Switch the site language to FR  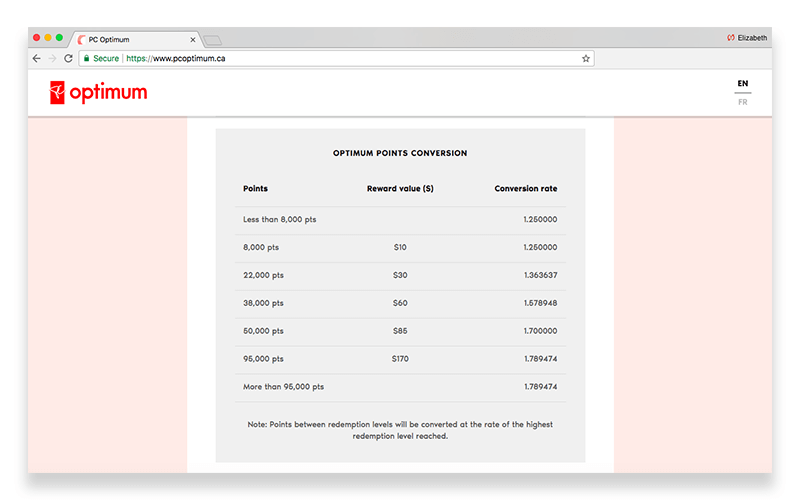(x=742, y=102)
